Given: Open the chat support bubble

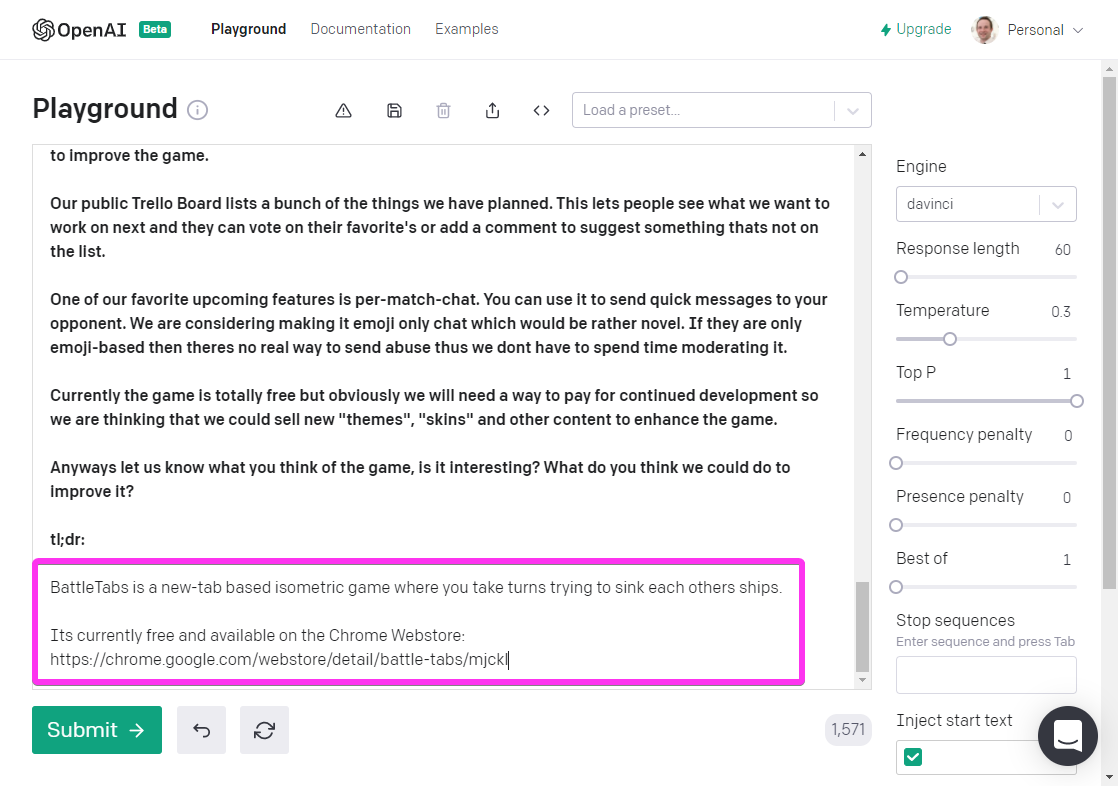Looking at the screenshot, I should click(x=1068, y=736).
